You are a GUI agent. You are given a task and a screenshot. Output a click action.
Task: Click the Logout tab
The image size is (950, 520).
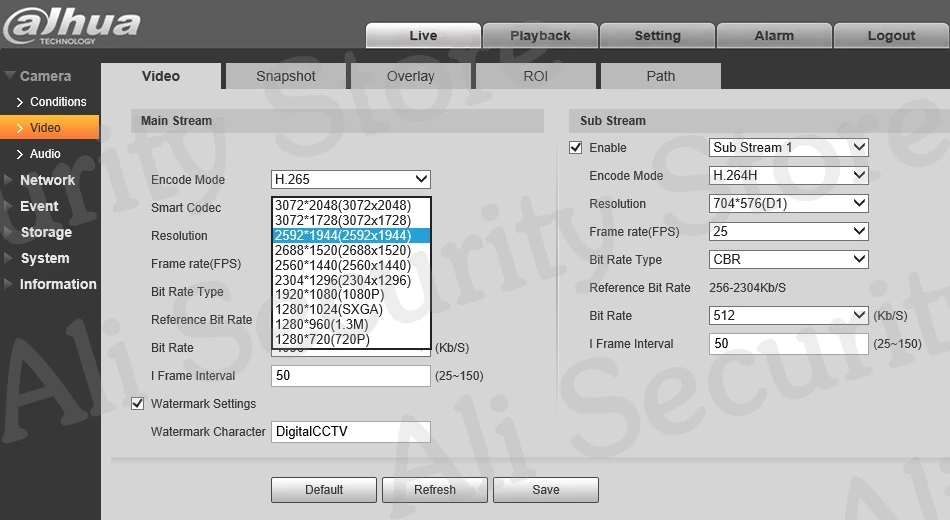(891, 36)
